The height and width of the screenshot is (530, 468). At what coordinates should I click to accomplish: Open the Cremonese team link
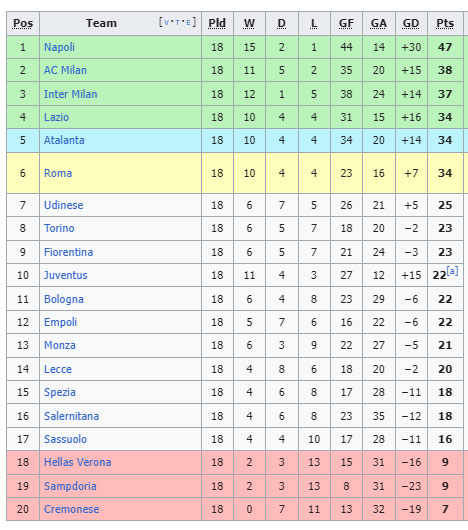tap(72, 509)
